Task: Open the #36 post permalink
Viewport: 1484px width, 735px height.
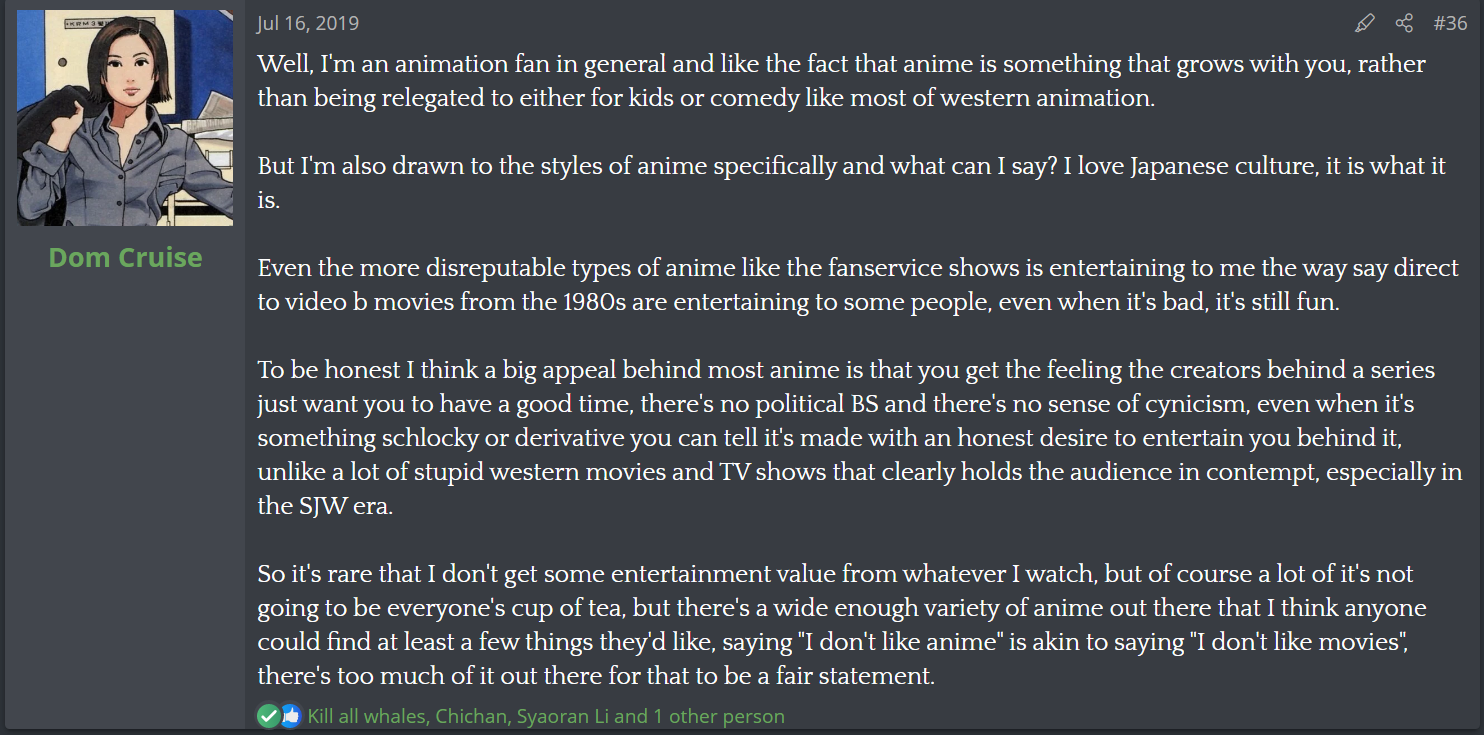Action: click(1450, 23)
